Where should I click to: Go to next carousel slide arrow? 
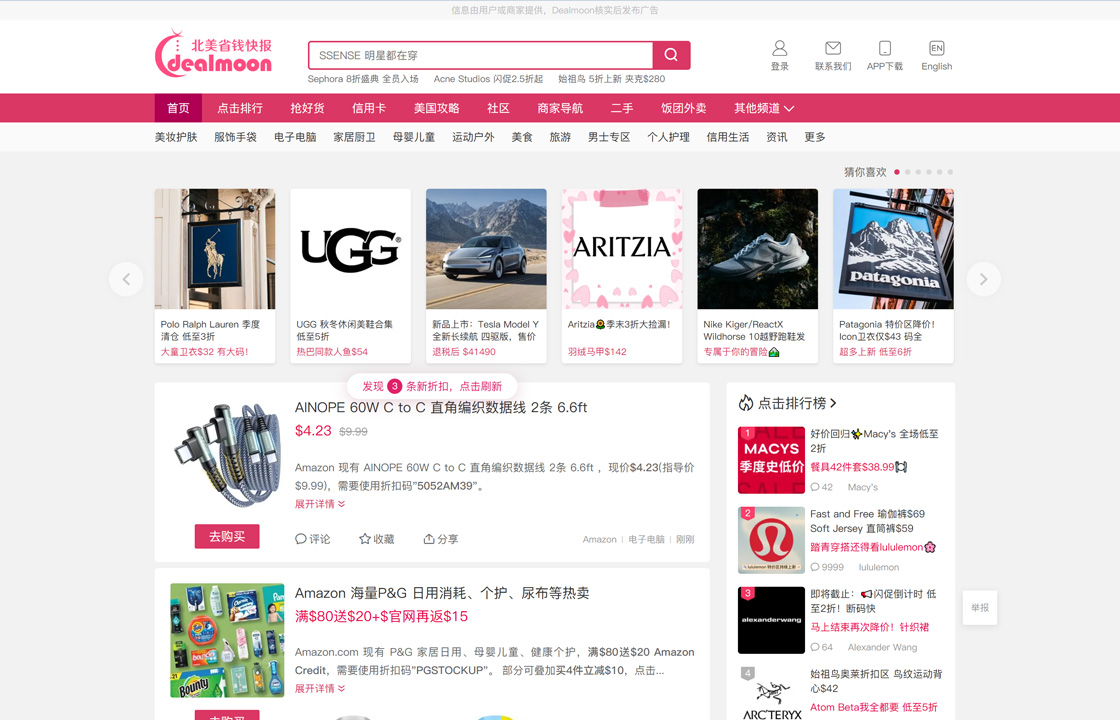[984, 279]
